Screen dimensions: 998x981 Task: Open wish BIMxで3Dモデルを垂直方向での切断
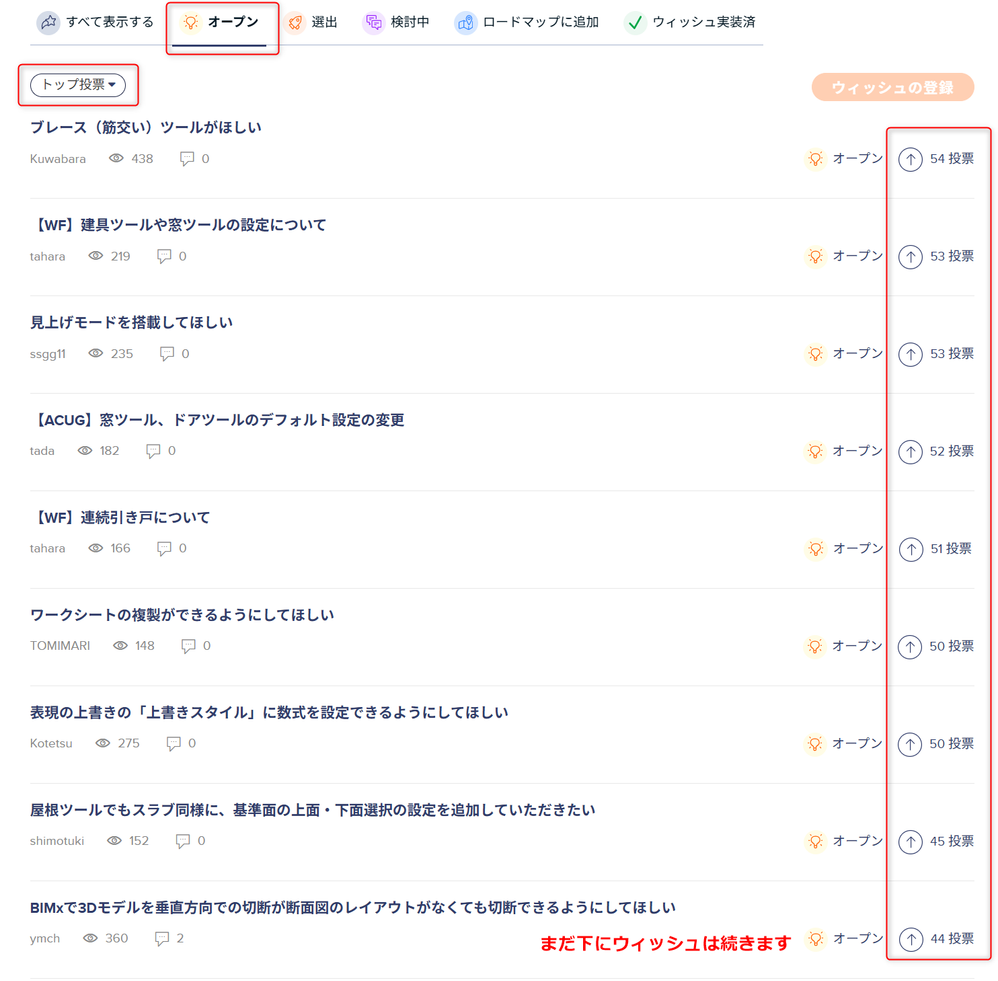pos(353,907)
